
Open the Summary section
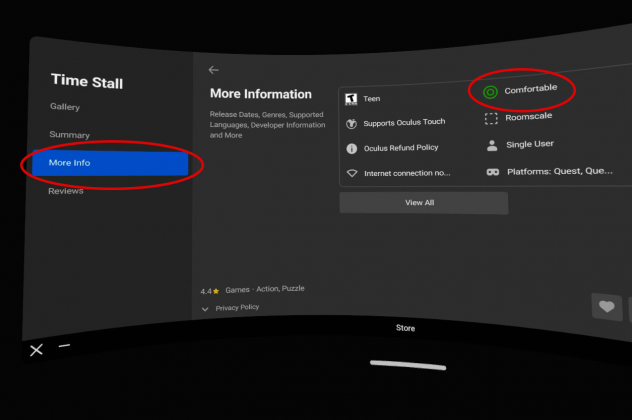69,135
